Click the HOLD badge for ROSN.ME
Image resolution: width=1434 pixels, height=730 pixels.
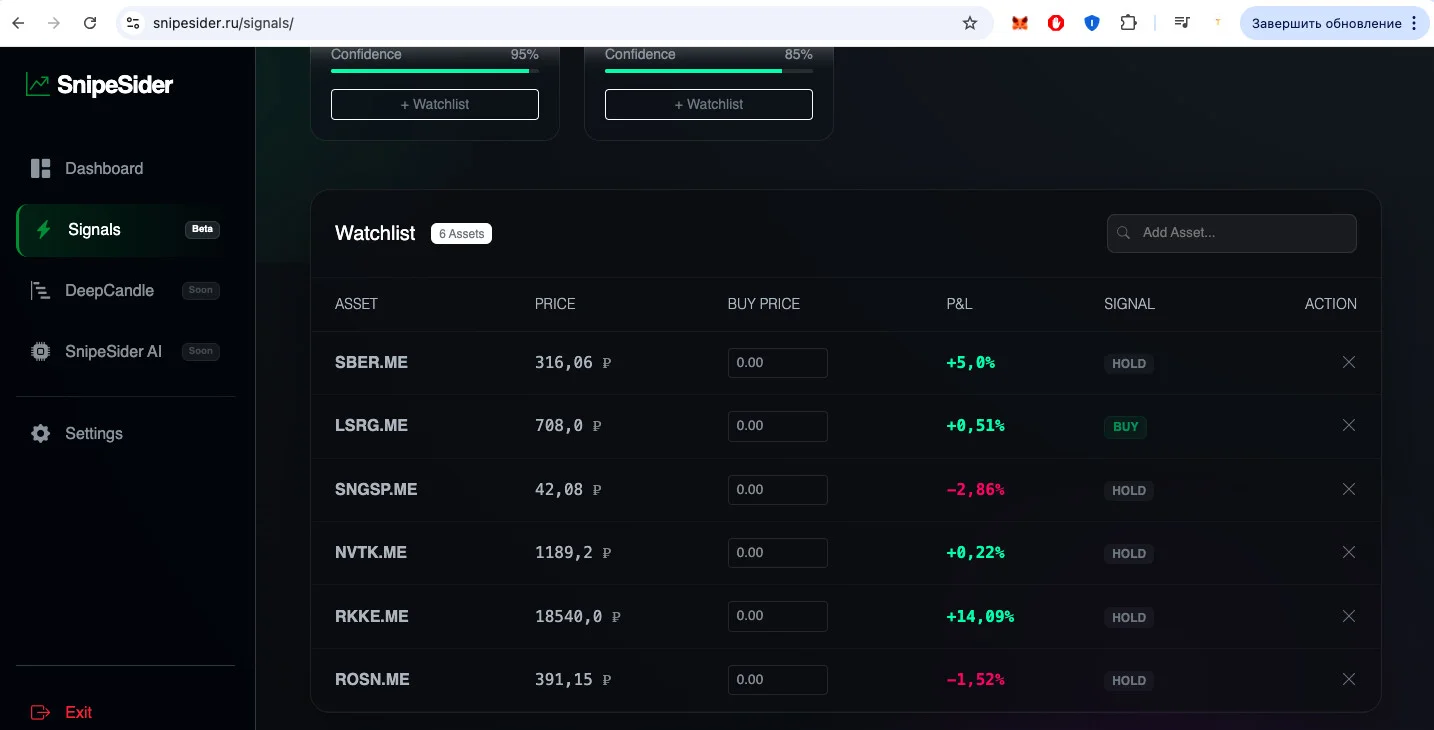pos(1129,681)
